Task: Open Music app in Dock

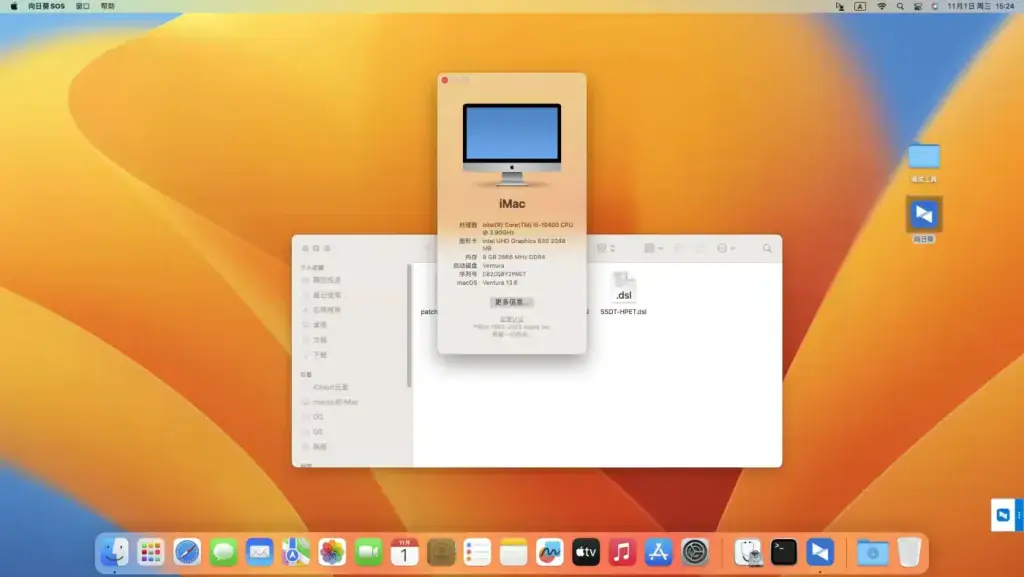Action: [622, 552]
